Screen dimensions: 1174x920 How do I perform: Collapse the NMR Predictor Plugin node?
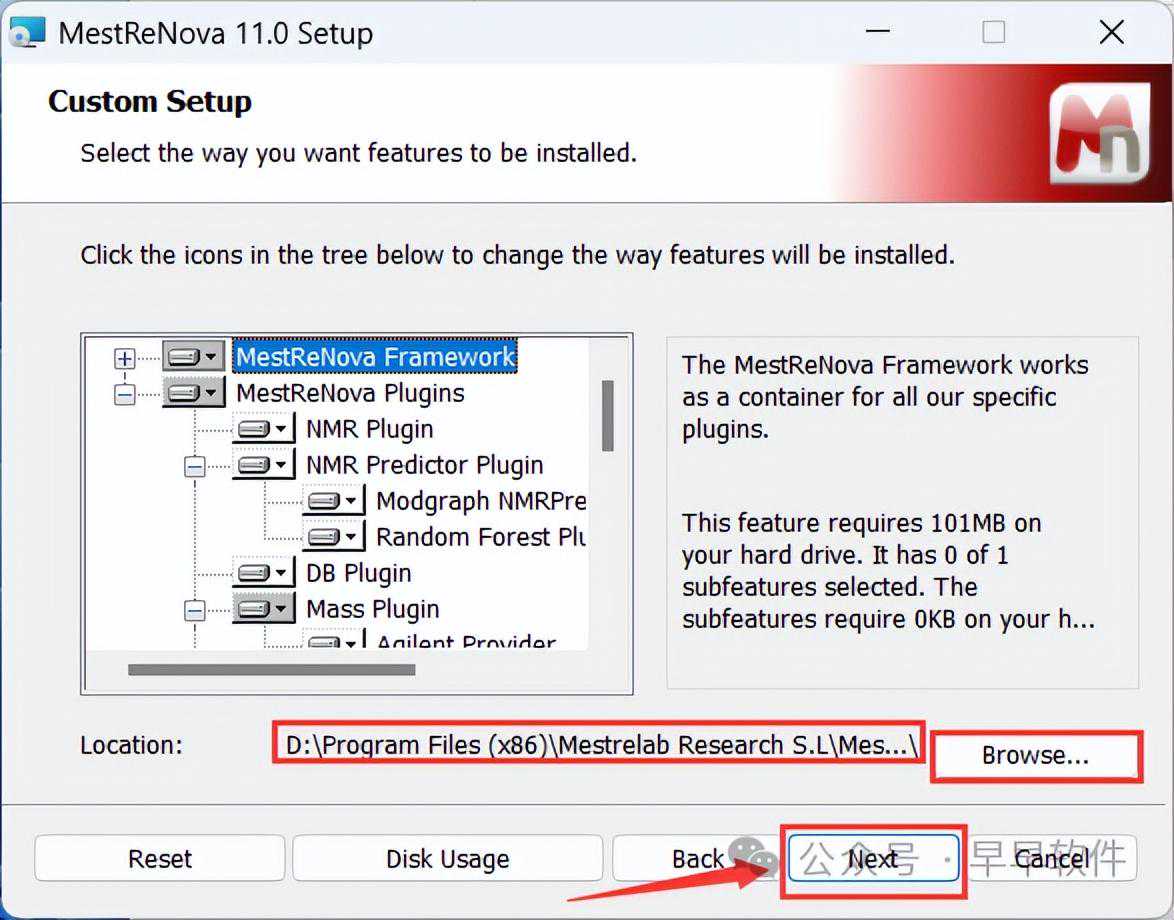pyautogui.click(x=195, y=466)
